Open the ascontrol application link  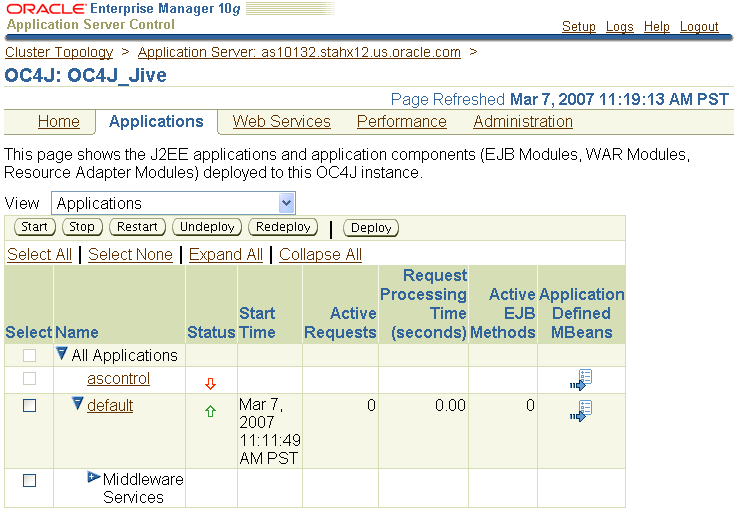point(118,379)
